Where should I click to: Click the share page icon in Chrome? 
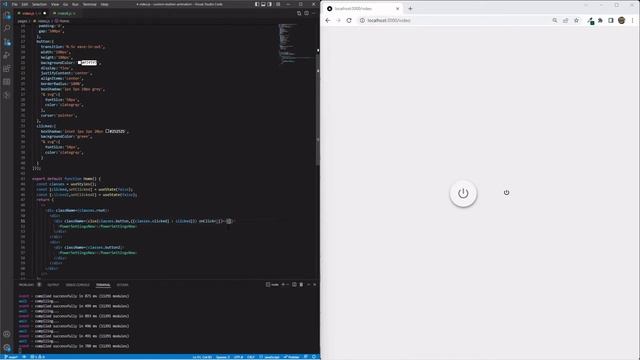pos(565,20)
